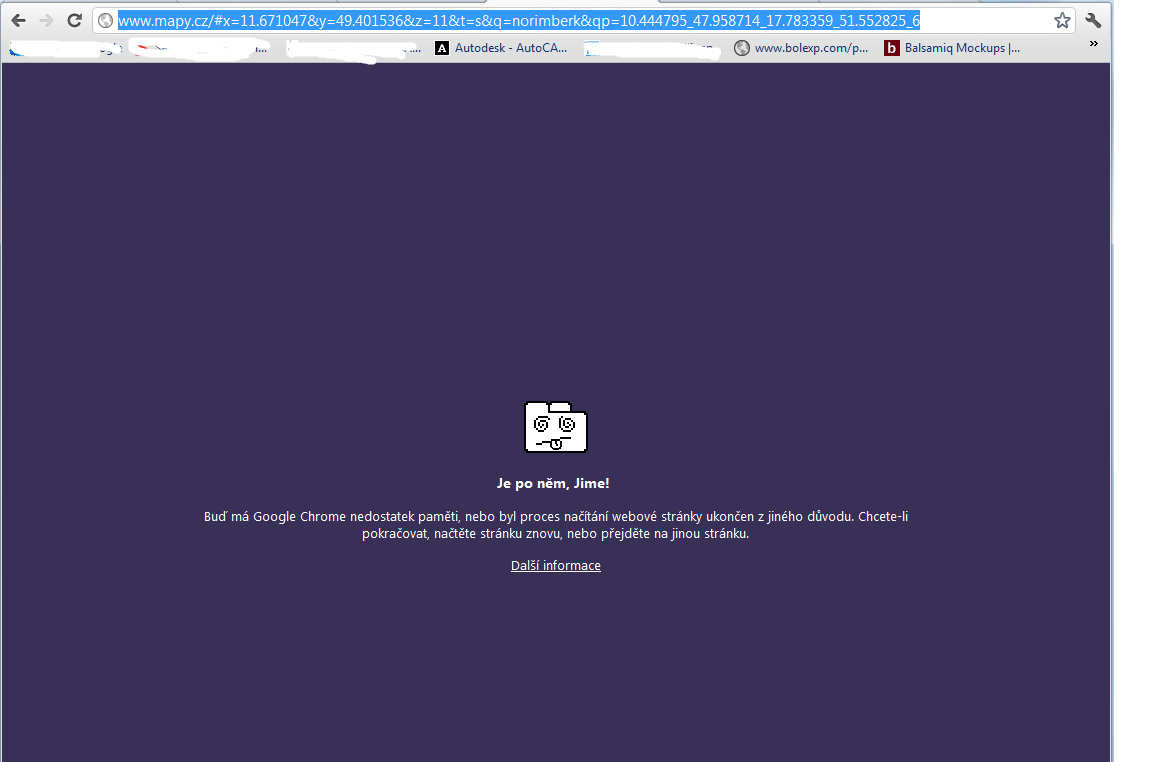Click the dead tab sad-face icon
This screenshot has height=762, width=1152.
coord(555,427)
